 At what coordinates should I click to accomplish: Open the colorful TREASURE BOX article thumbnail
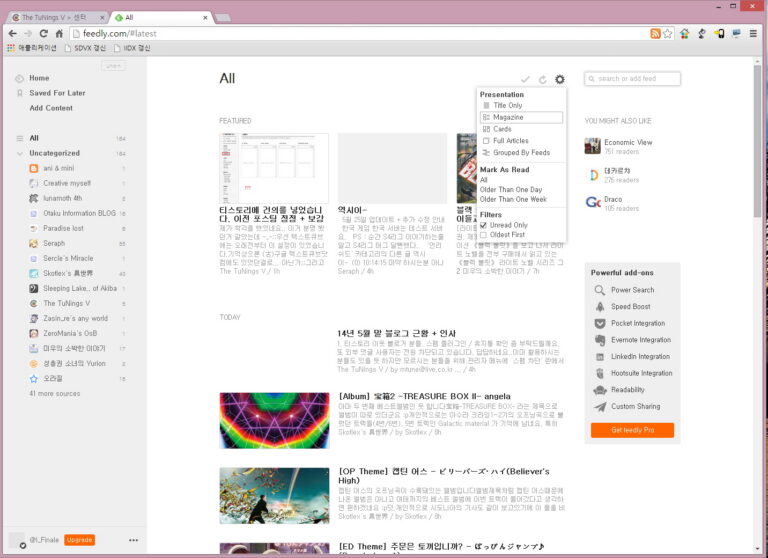coord(274,420)
